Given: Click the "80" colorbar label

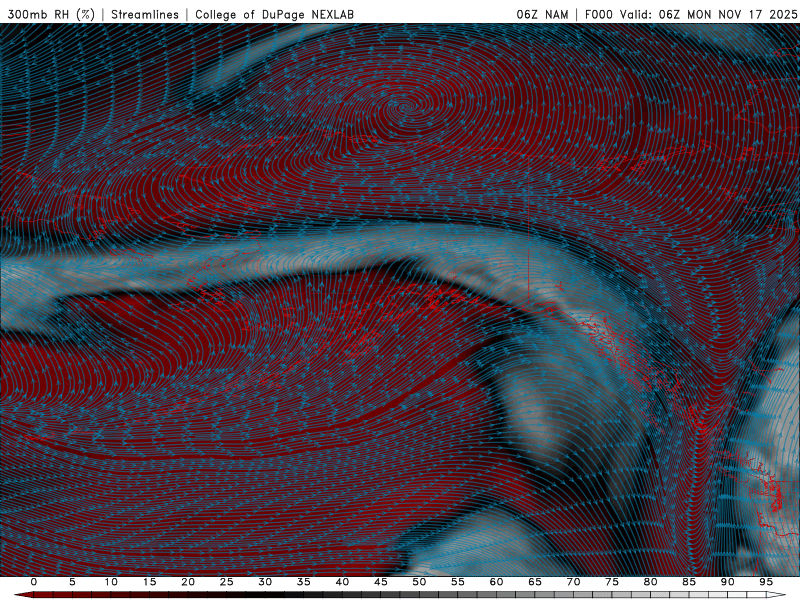Looking at the screenshot, I should 650,582.
